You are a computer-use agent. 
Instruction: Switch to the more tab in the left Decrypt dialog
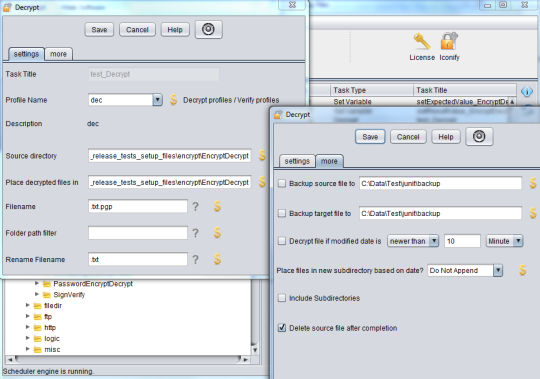pyautogui.click(x=59, y=54)
